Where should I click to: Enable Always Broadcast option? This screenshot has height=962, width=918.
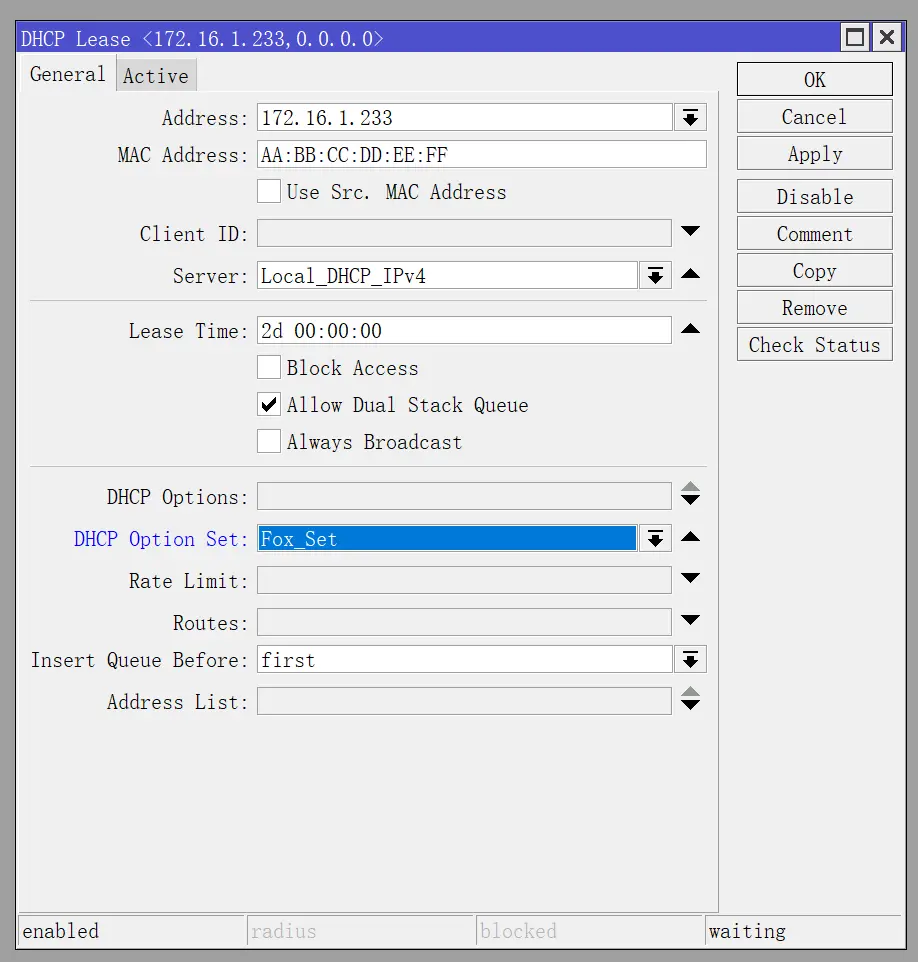tap(269, 441)
